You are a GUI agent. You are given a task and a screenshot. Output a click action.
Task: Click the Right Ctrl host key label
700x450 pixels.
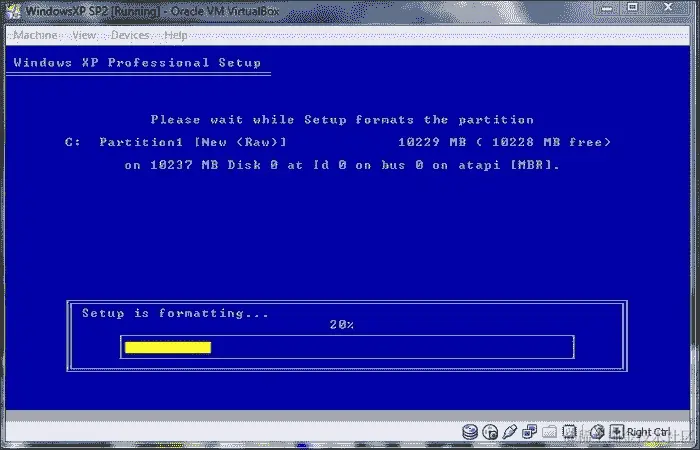coord(648,432)
